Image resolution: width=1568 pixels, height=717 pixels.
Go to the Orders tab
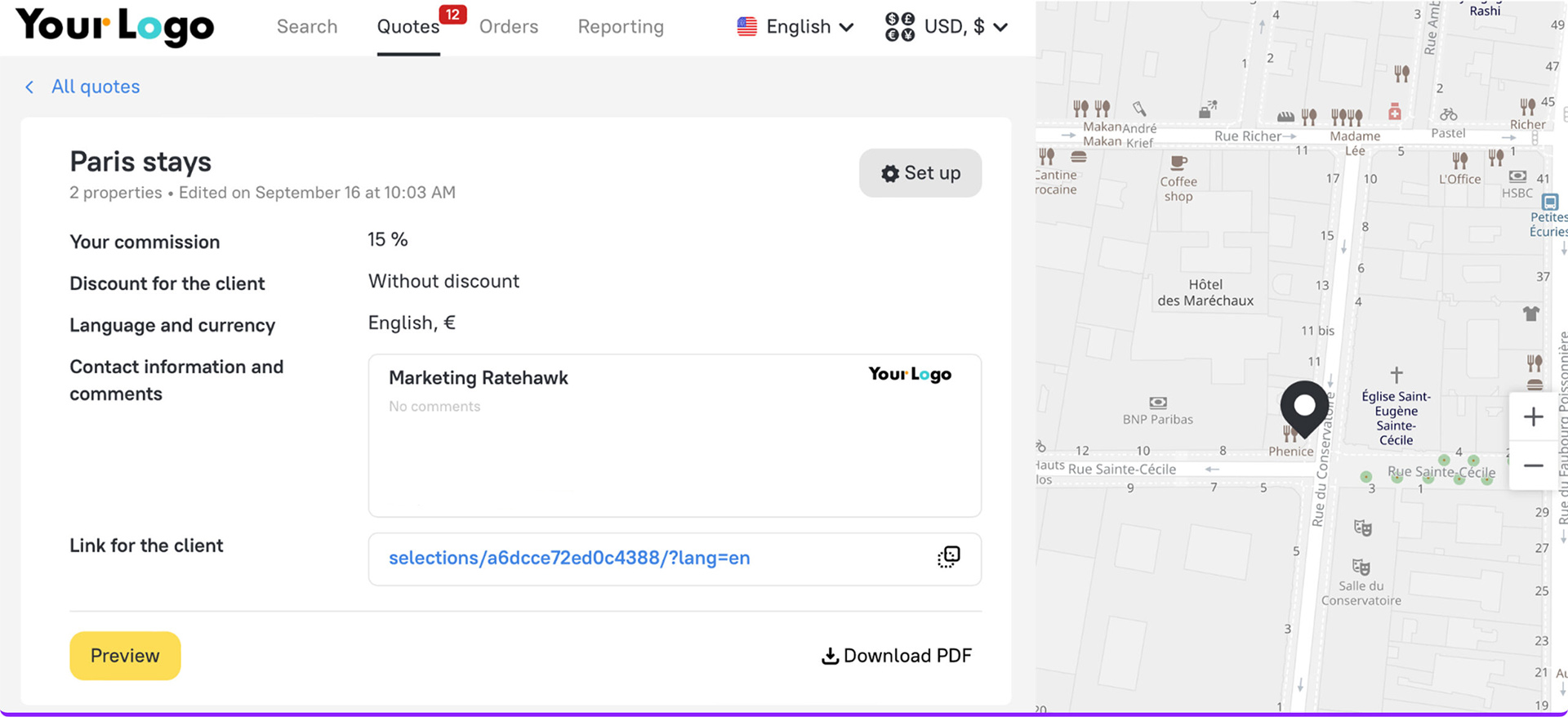(x=509, y=27)
